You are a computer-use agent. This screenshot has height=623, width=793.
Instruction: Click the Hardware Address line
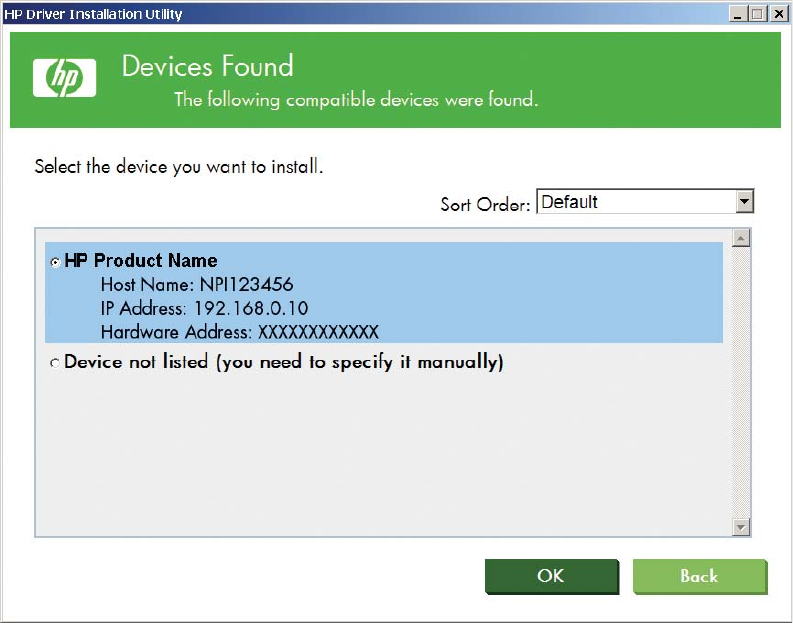pos(240,331)
